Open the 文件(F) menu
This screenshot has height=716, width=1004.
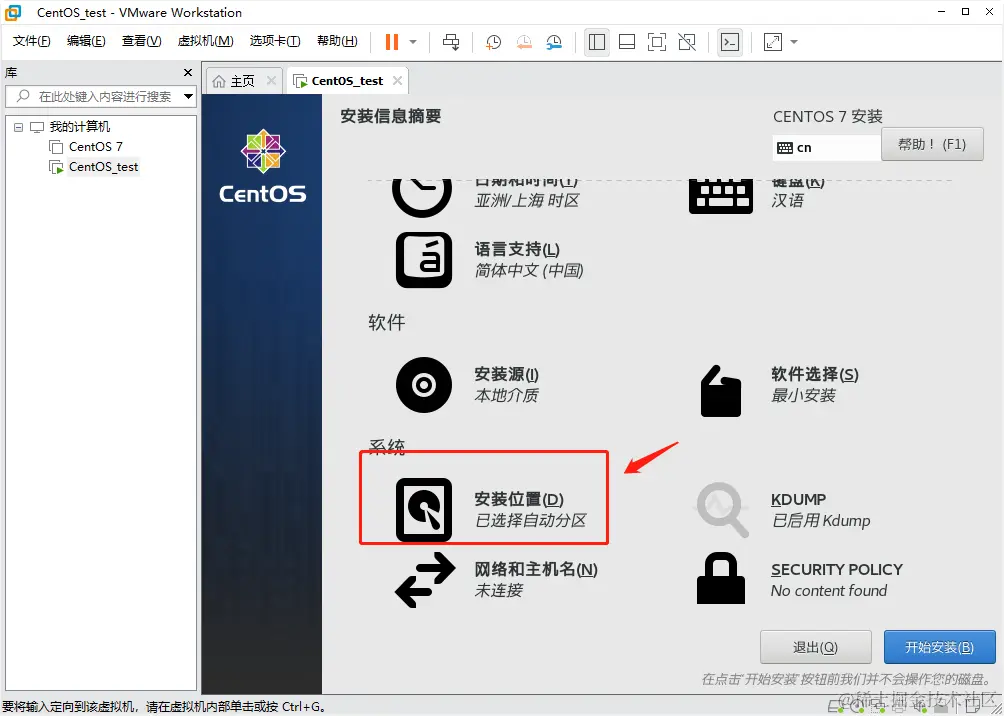pos(31,42)
